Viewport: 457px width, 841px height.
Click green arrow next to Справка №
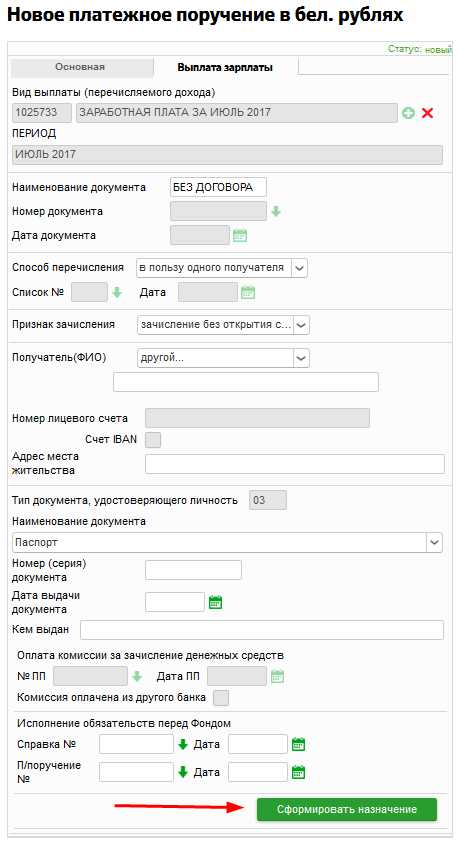[x=183, y=744]
